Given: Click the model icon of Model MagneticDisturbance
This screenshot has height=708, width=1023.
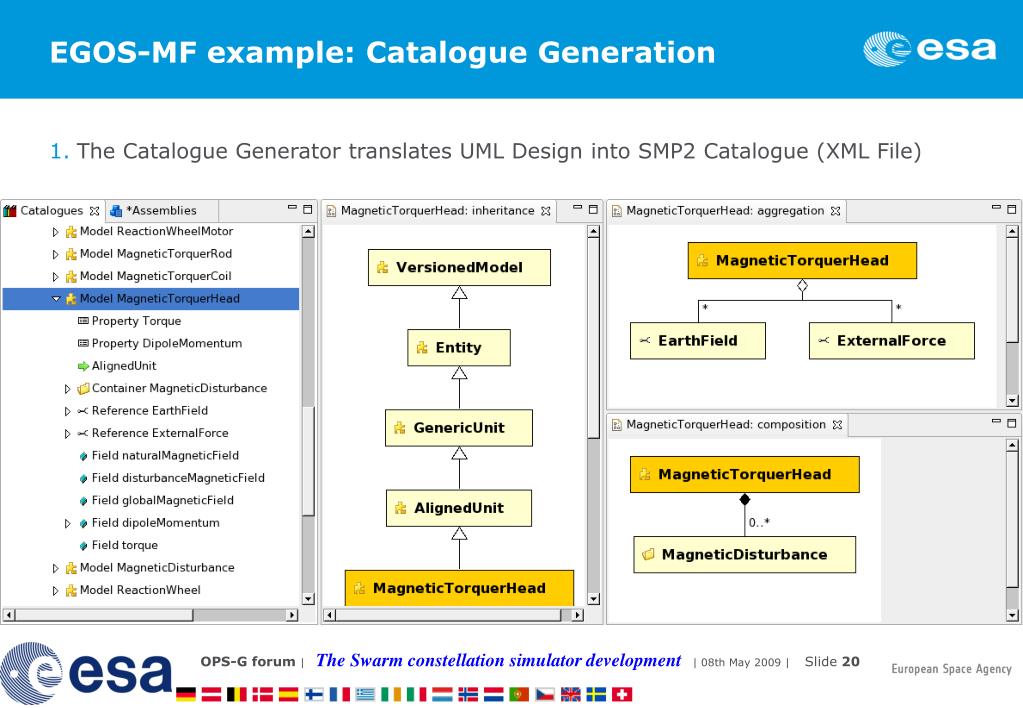Looking at the screenshot, I should click(71, 568).
